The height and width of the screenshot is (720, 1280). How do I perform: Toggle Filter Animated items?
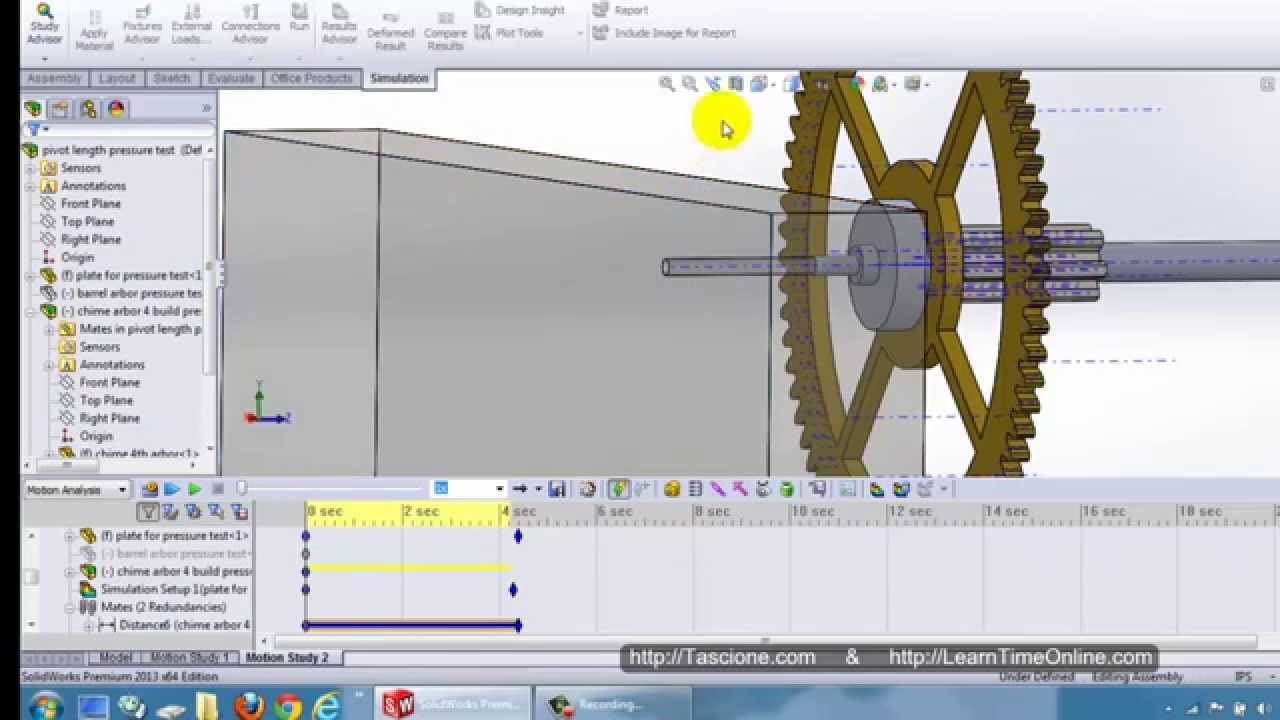coord(170,512)
